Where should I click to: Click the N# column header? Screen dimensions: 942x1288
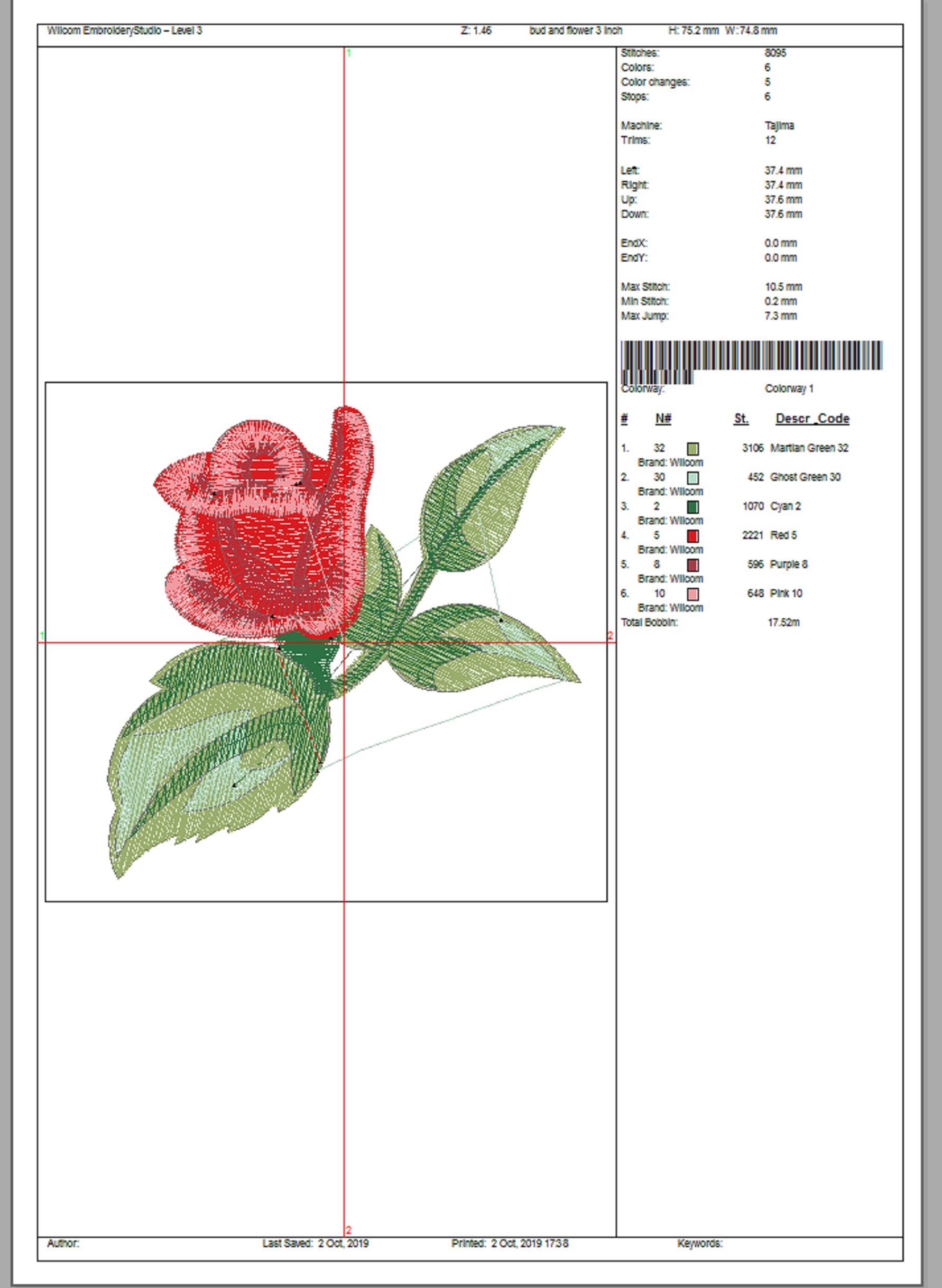(662, 419)
